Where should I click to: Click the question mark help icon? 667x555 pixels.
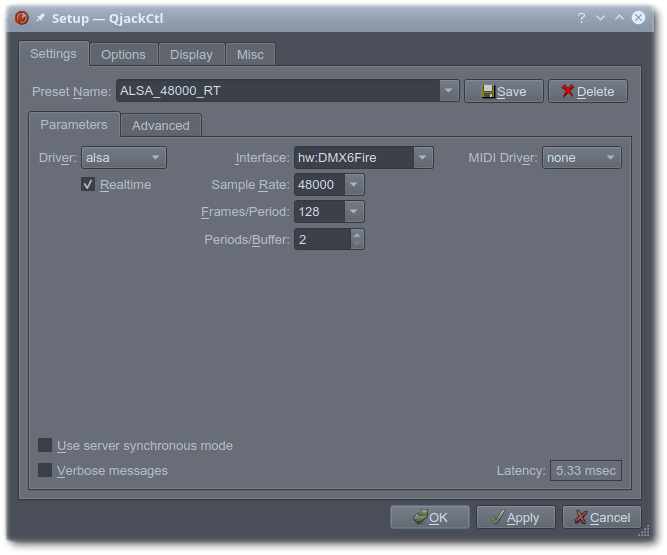(x=581, y=18)
